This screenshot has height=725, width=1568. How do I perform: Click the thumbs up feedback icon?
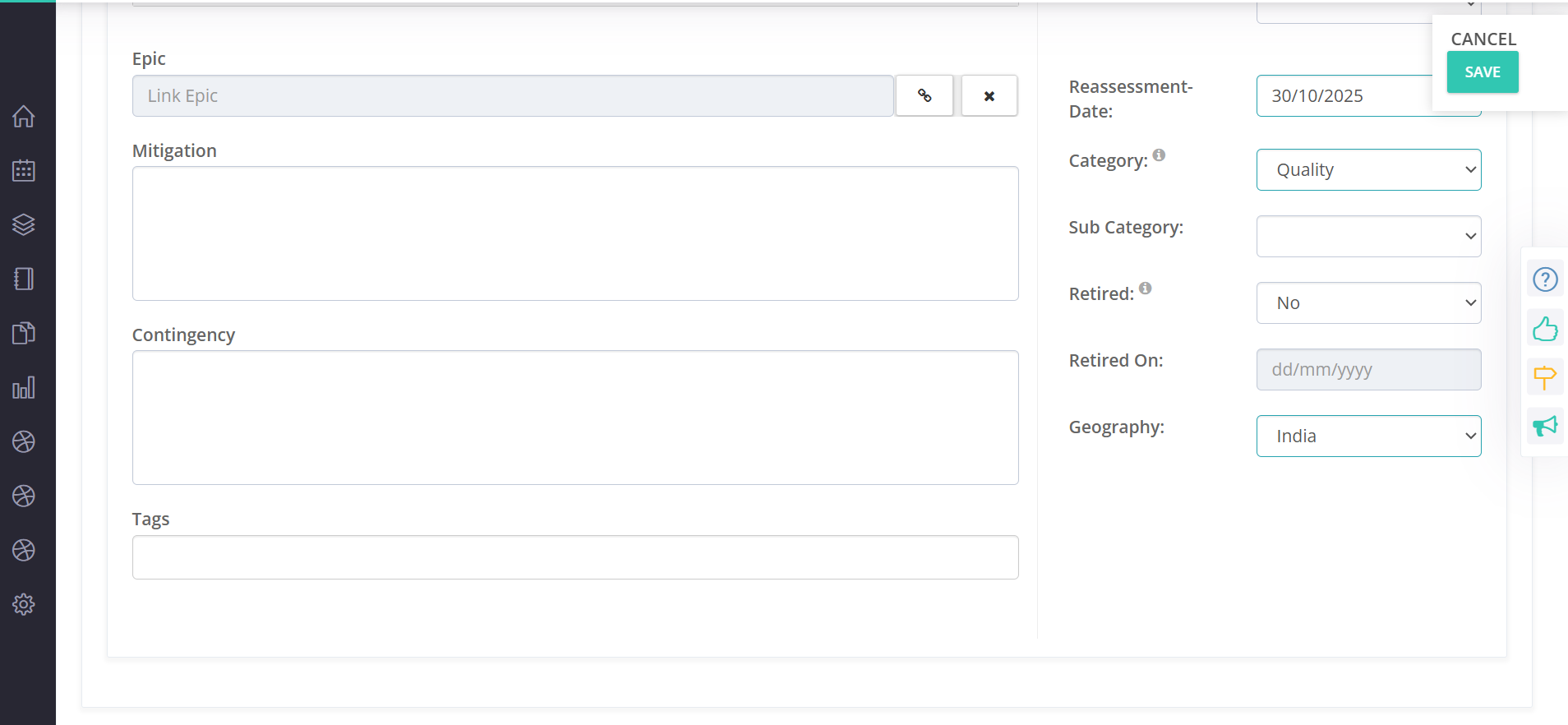[x=1545, y=329]
